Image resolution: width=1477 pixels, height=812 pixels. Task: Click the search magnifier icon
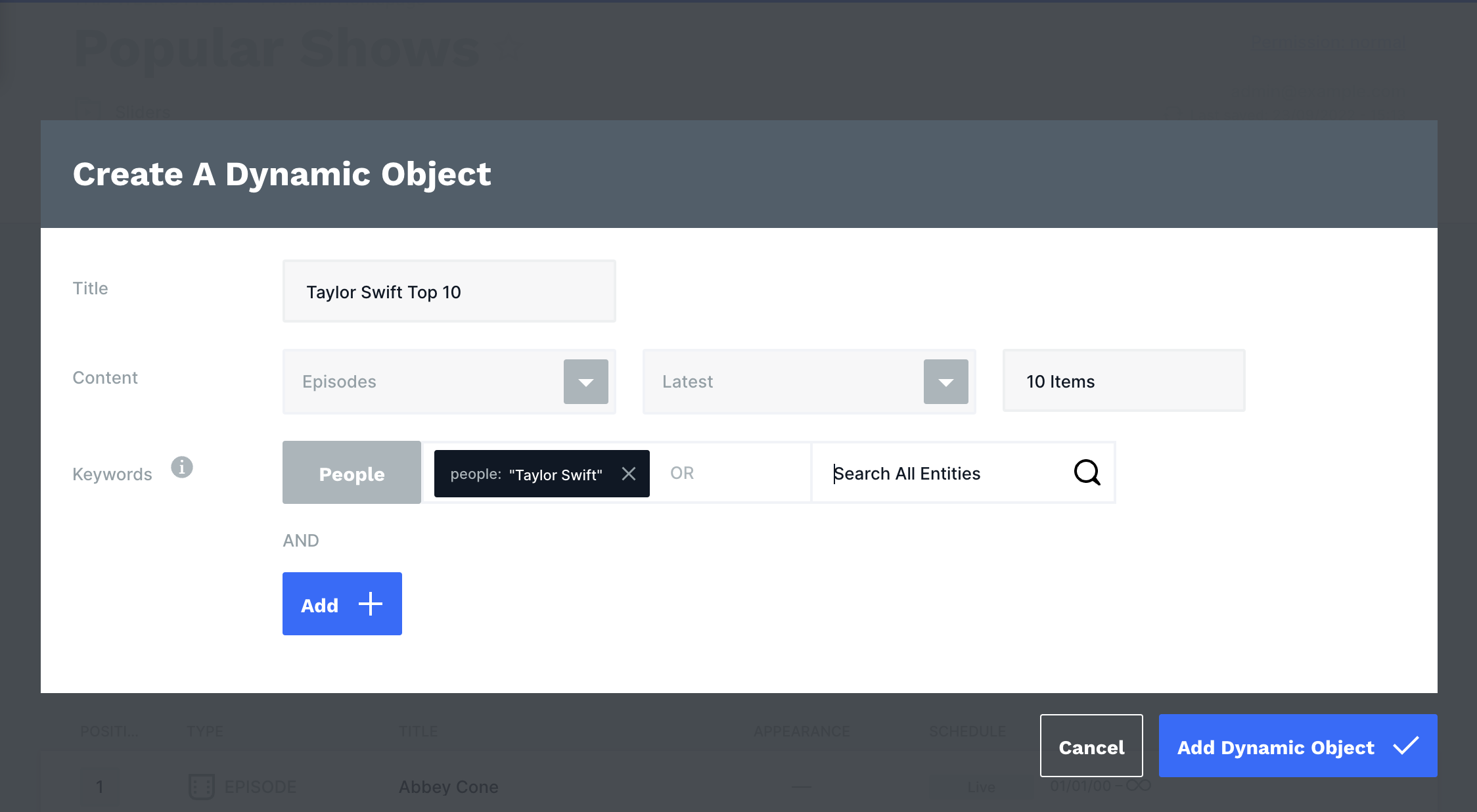tap(1087, 472)
